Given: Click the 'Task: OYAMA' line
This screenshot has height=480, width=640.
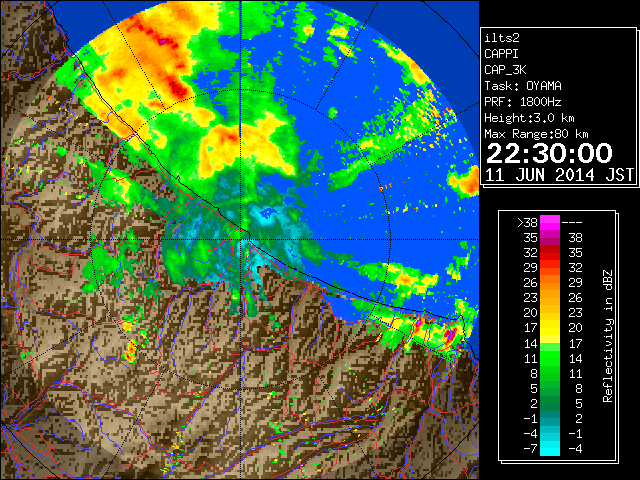Looking at the screenshot, I should click(x=523, y=86).
